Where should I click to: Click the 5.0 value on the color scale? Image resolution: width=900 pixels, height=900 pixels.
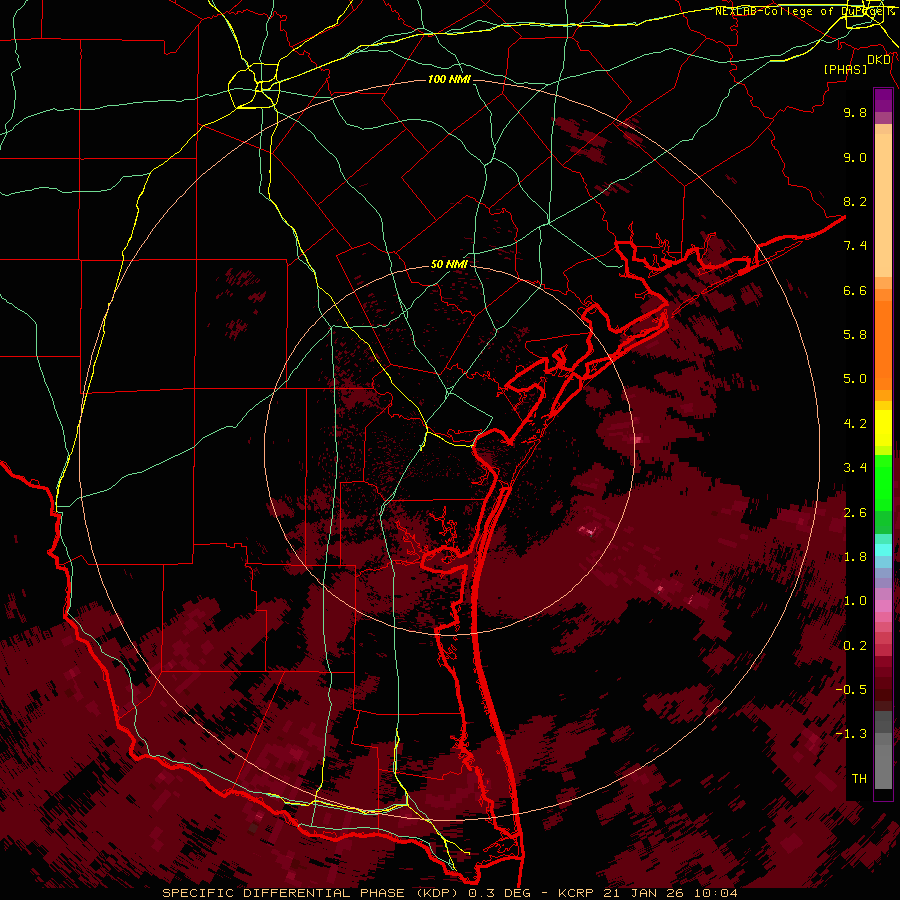tap(855, 379)
